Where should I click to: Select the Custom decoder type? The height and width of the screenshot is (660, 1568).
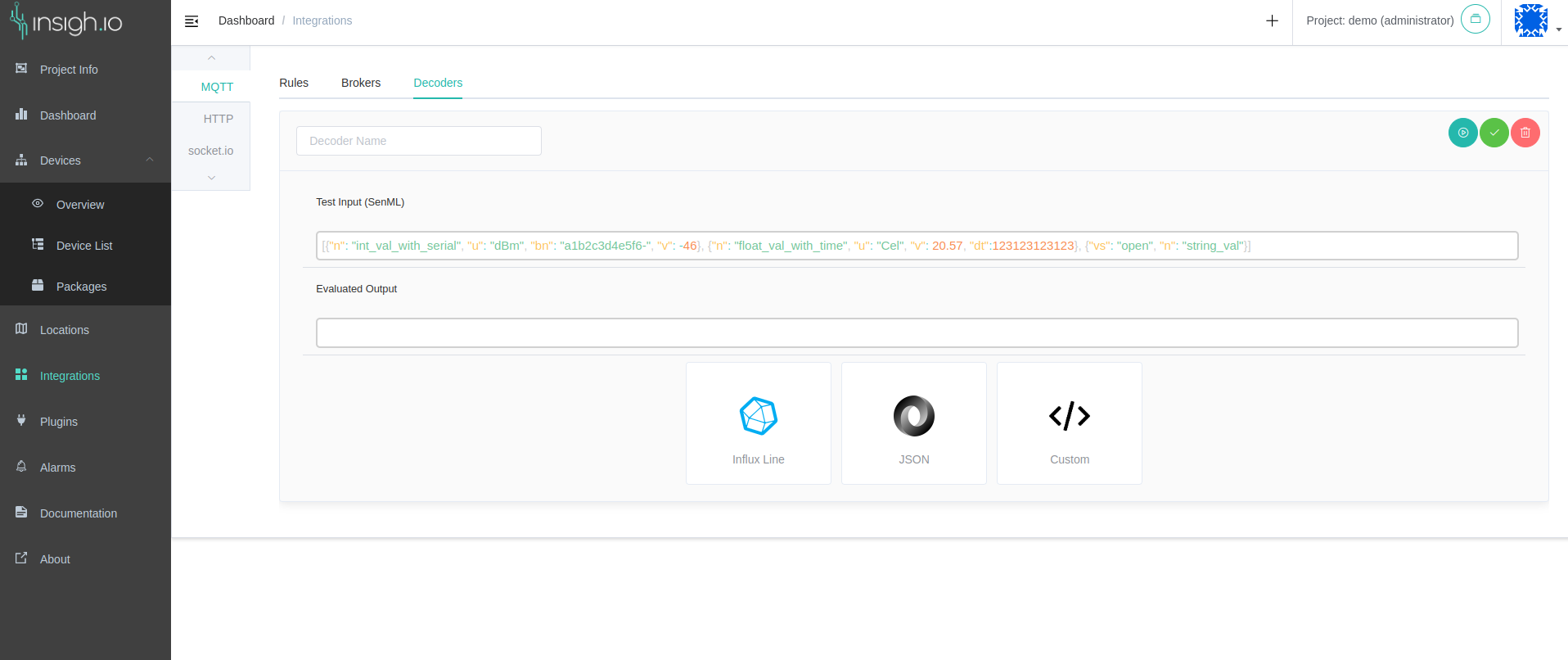pos(1069,423)
